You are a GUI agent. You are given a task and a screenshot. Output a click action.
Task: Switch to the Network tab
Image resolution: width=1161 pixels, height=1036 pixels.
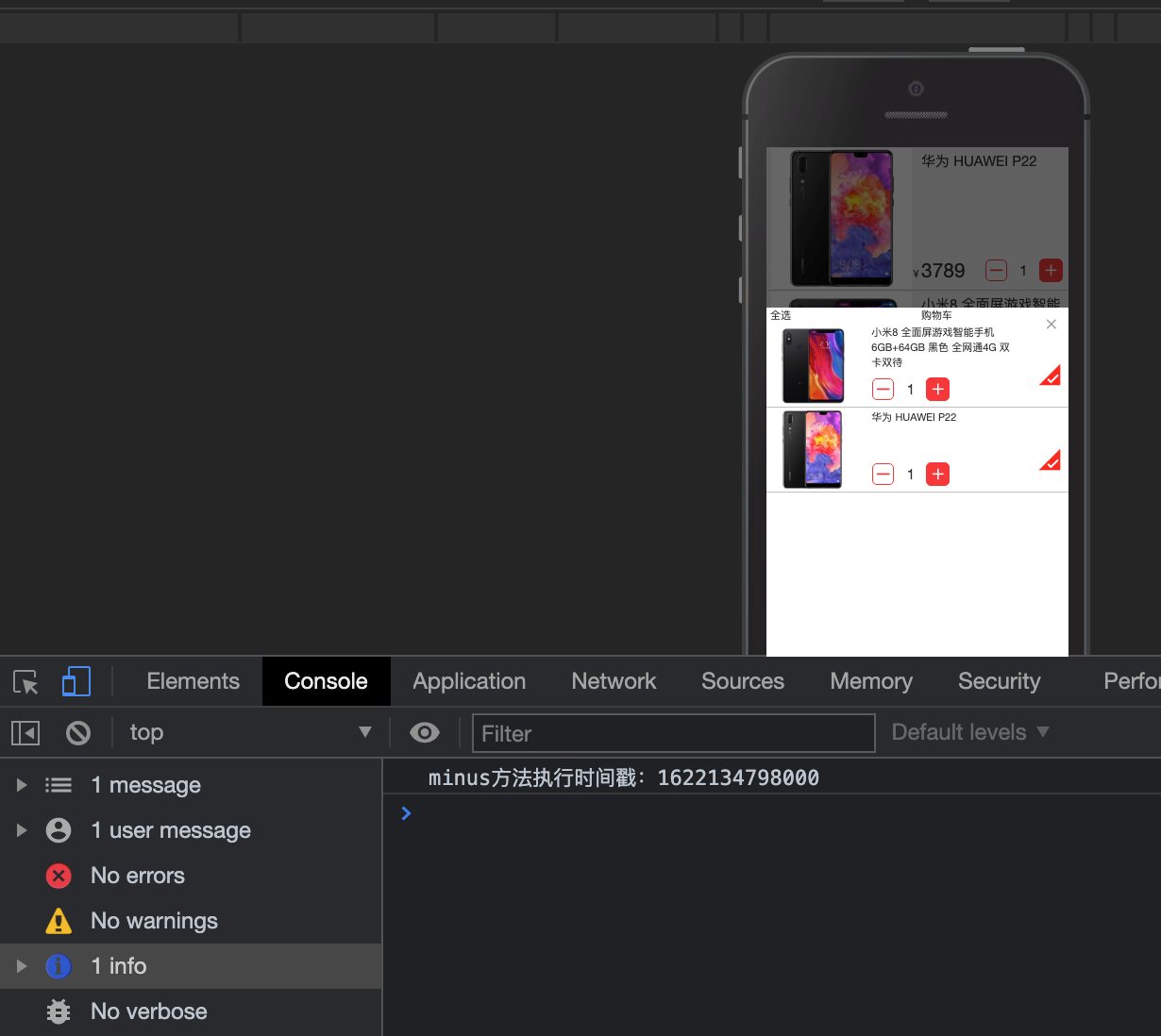tap(613, 681)
